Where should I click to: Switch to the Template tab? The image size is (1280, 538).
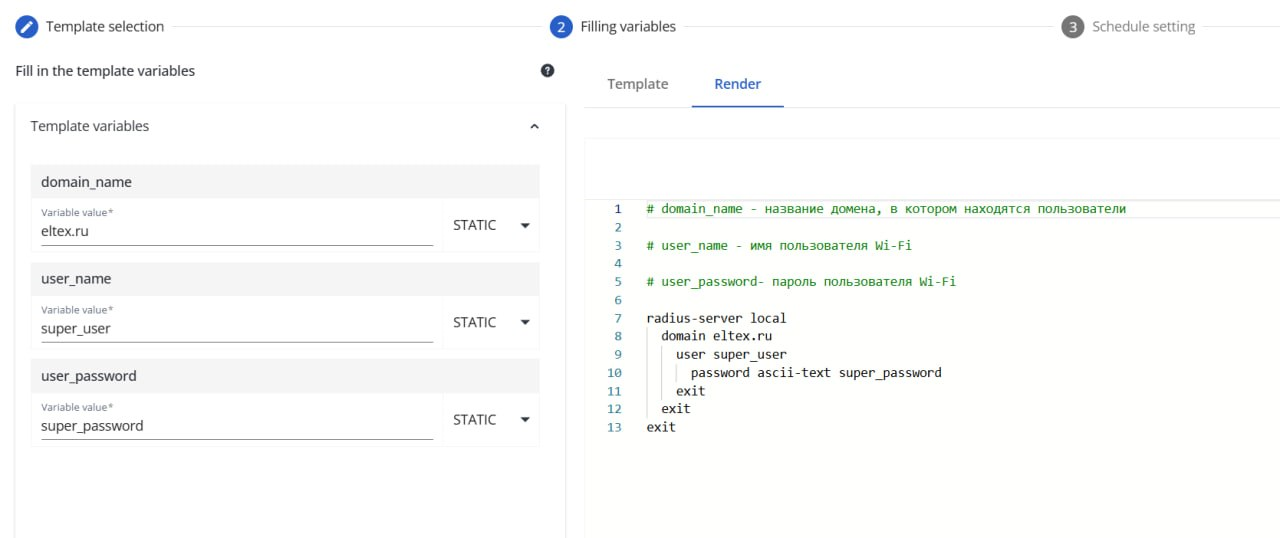click(637, 84)
